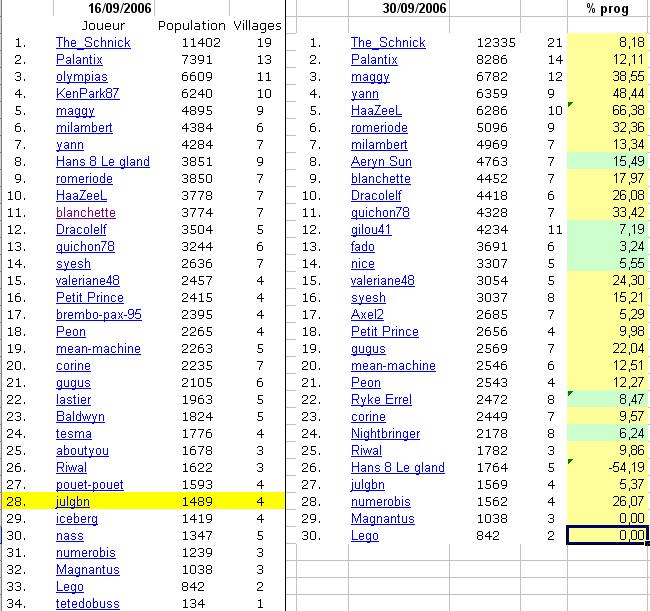Screen dimensions: 650x611
Task: Select green progress cell 6,24
Action: pos(607,434)
